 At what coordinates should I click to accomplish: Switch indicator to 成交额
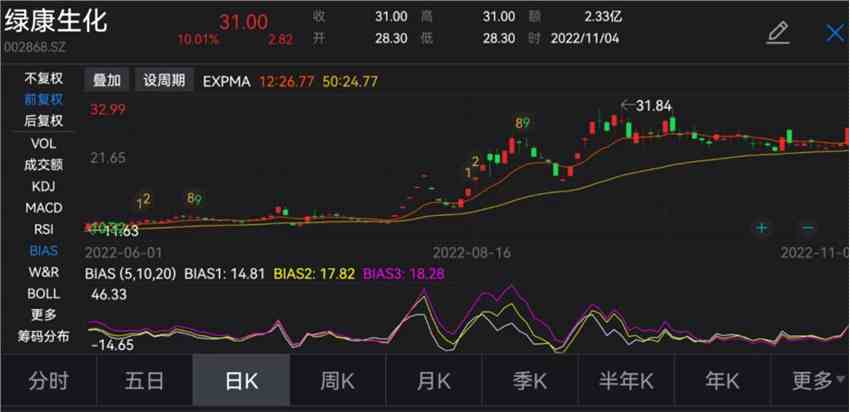[43, 165]
